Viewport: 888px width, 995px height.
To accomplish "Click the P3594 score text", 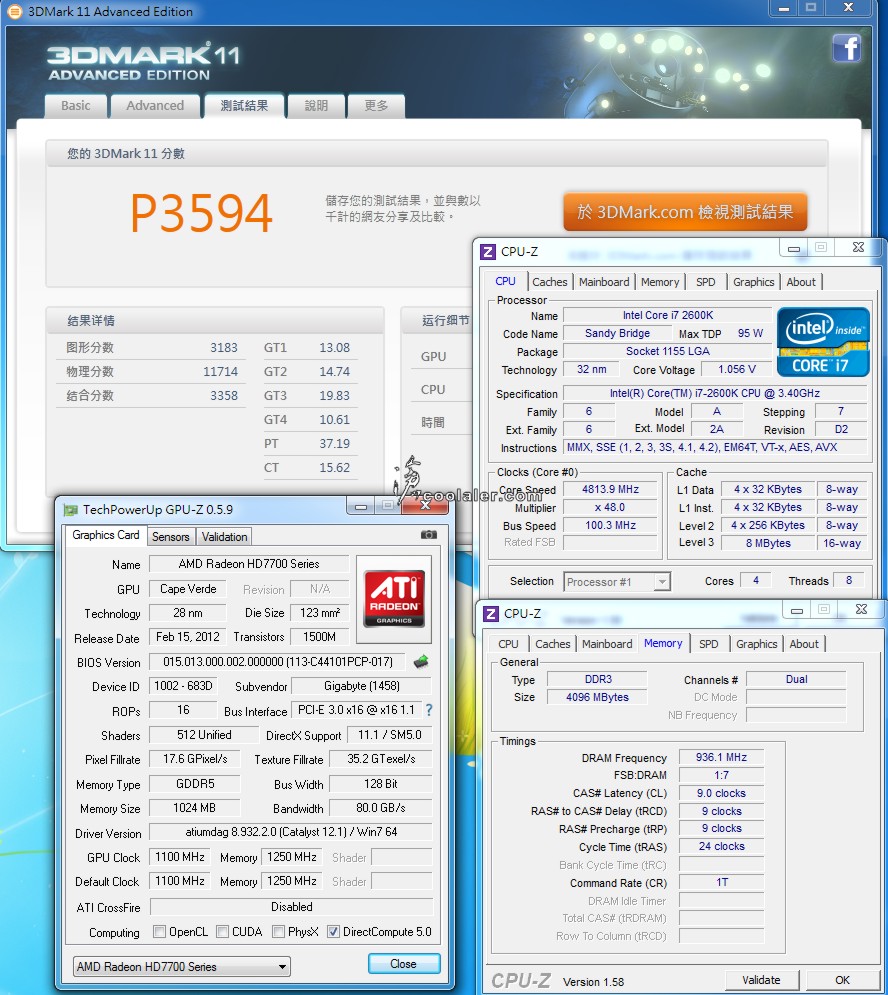I will [202, 213].
